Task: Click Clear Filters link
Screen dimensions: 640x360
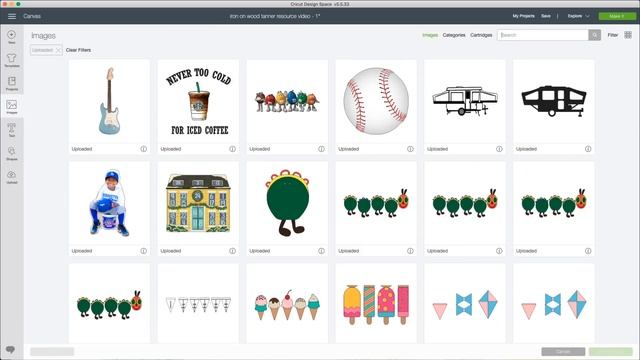Action: pyautogui.click(x=78, y=50)
